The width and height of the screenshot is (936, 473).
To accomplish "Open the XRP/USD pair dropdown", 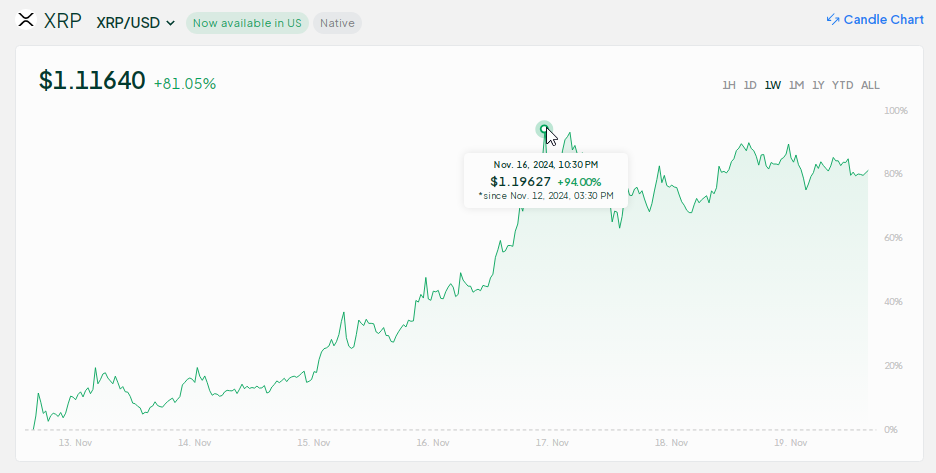I will (136, 23).
